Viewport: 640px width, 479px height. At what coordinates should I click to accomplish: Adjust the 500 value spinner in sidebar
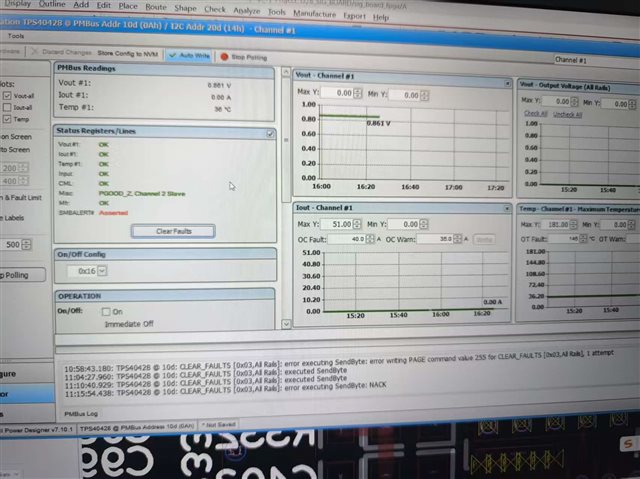(x=26, y=244)
